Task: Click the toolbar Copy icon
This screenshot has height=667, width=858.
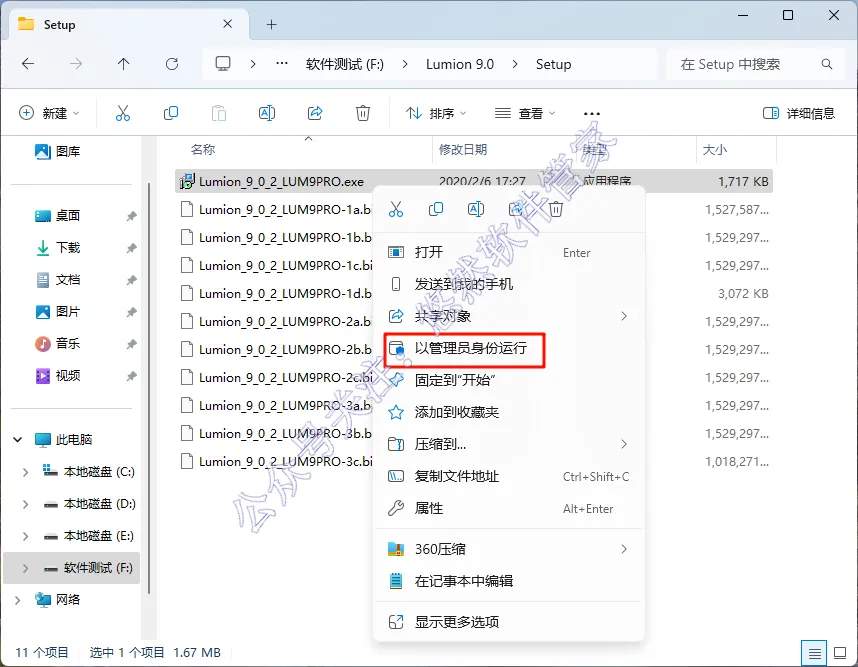Action: [x=171, y=113]
